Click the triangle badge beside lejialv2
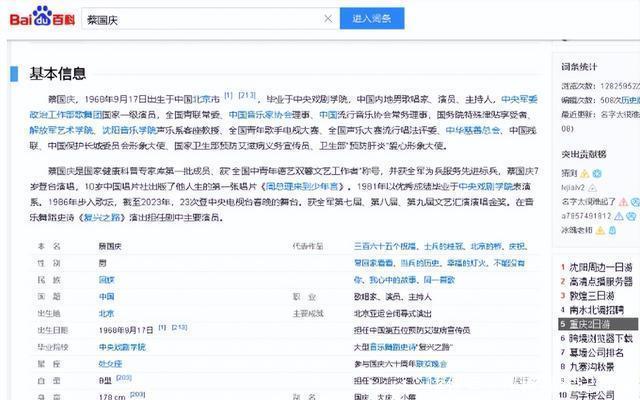Screen dimensions: 640x400 [x=593, y=188]
